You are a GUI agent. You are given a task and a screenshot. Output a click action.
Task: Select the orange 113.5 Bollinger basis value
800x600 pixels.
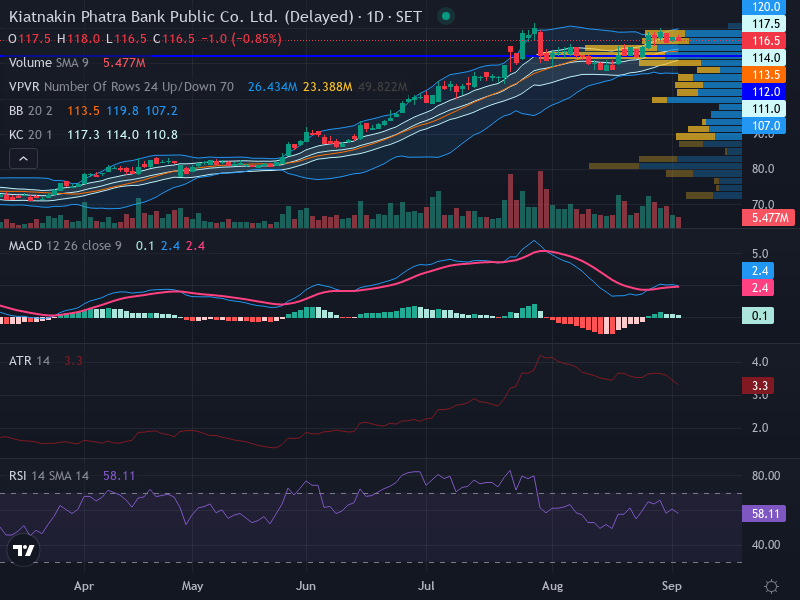coord(83,111)
